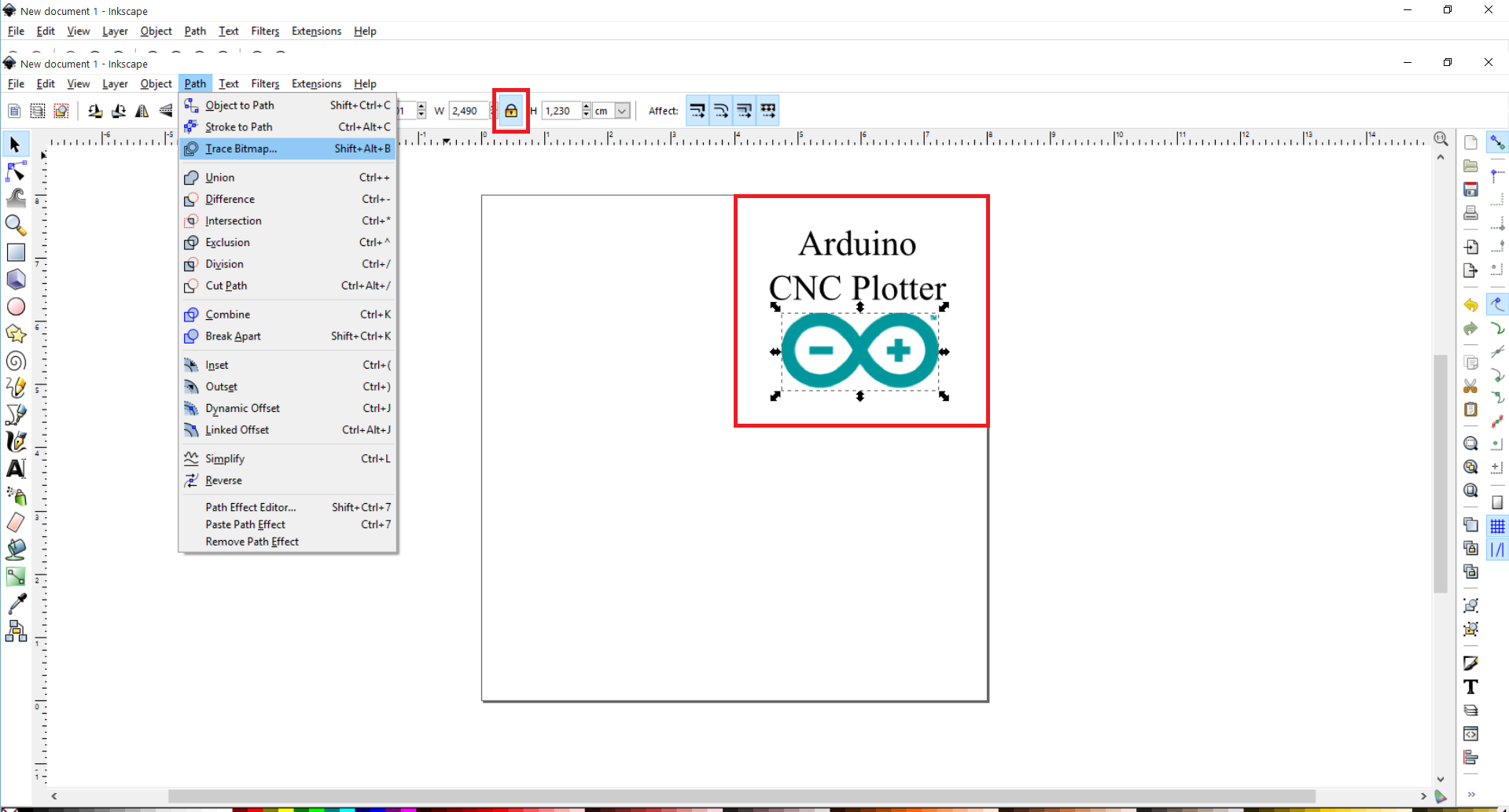Open the Extensions menu

(316, 83)
